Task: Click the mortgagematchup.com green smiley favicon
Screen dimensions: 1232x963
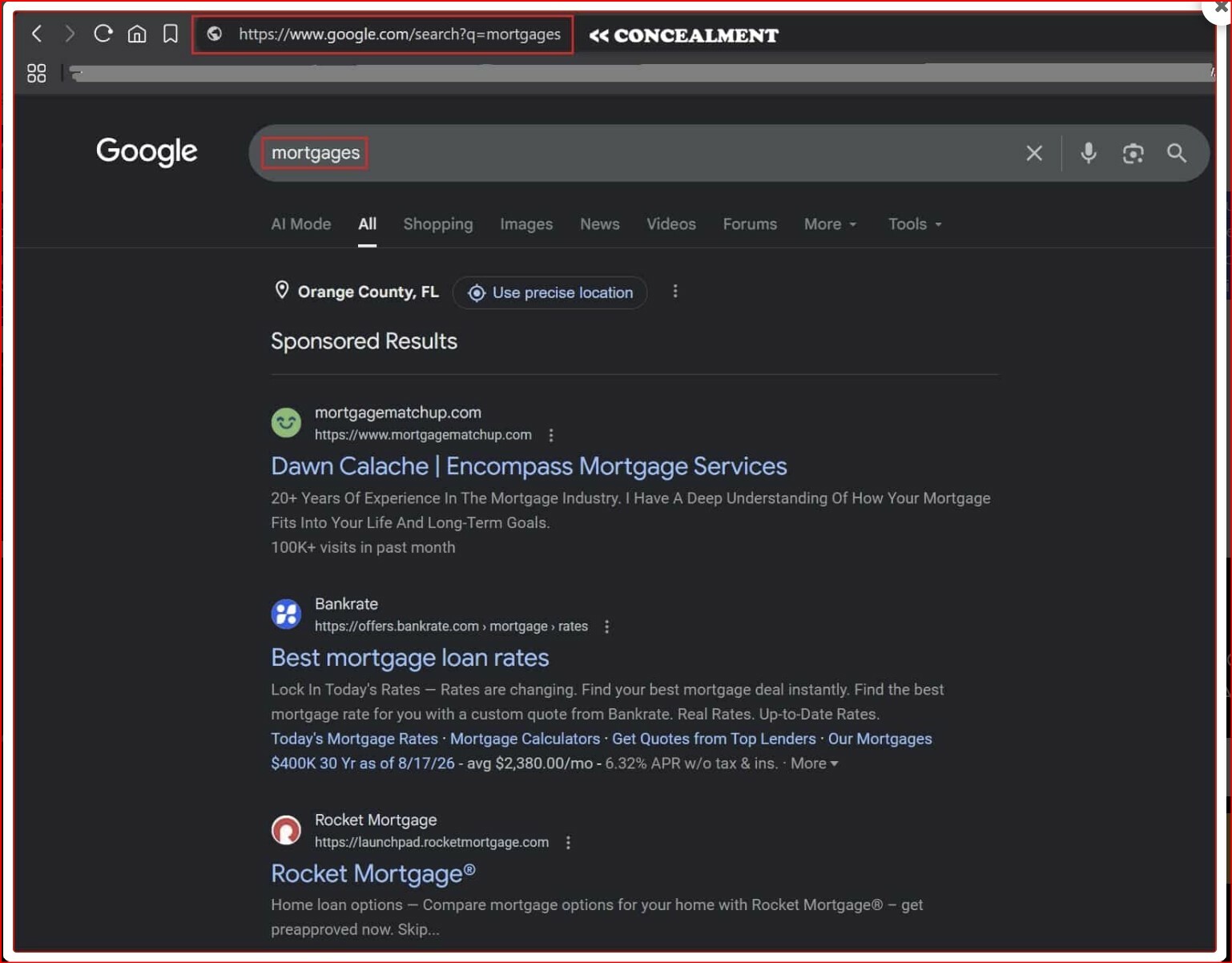Action: click(286, 422)
